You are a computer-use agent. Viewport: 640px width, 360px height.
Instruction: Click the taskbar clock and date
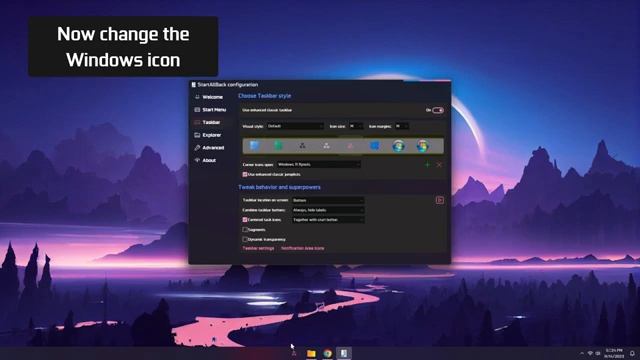tap(614, 353)
